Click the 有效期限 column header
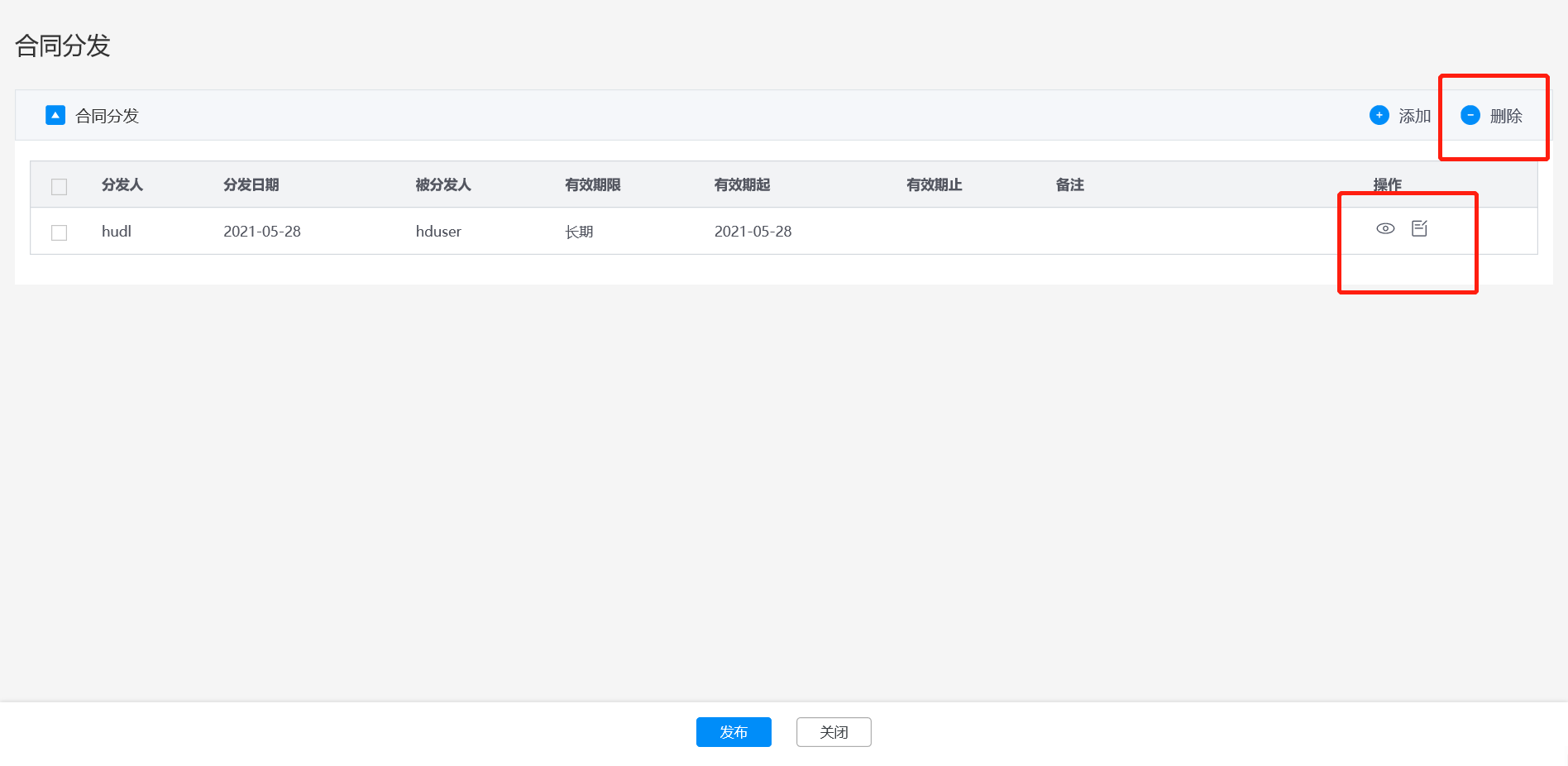1568x766 pixels. click(593, 184)
